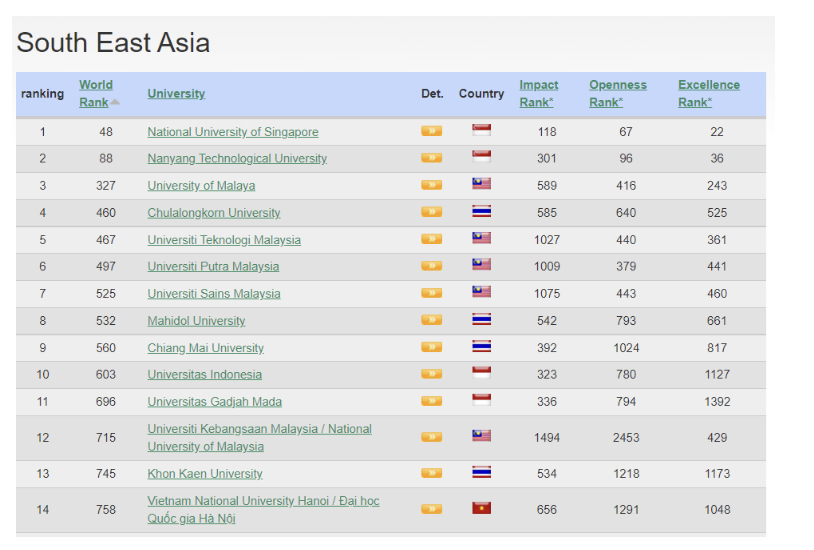Click the Country column header
814x550 pixels.
tap(481, 93)
